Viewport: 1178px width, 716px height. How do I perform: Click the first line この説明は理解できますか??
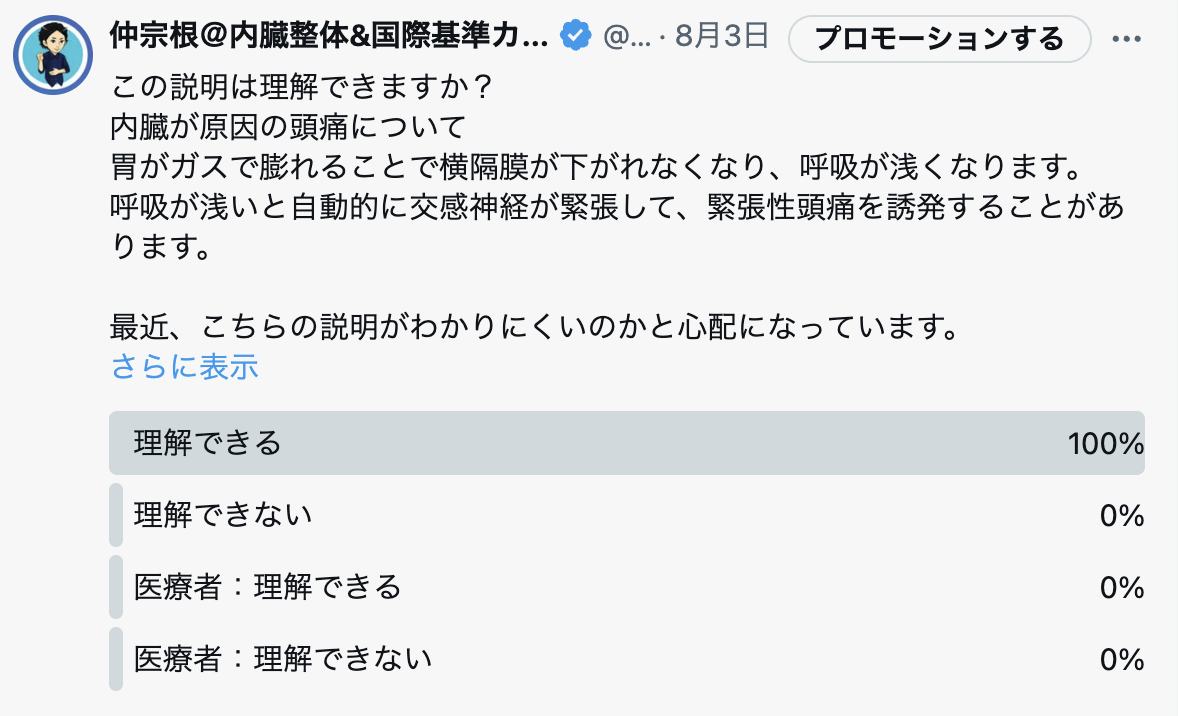(x=301, y=87)
